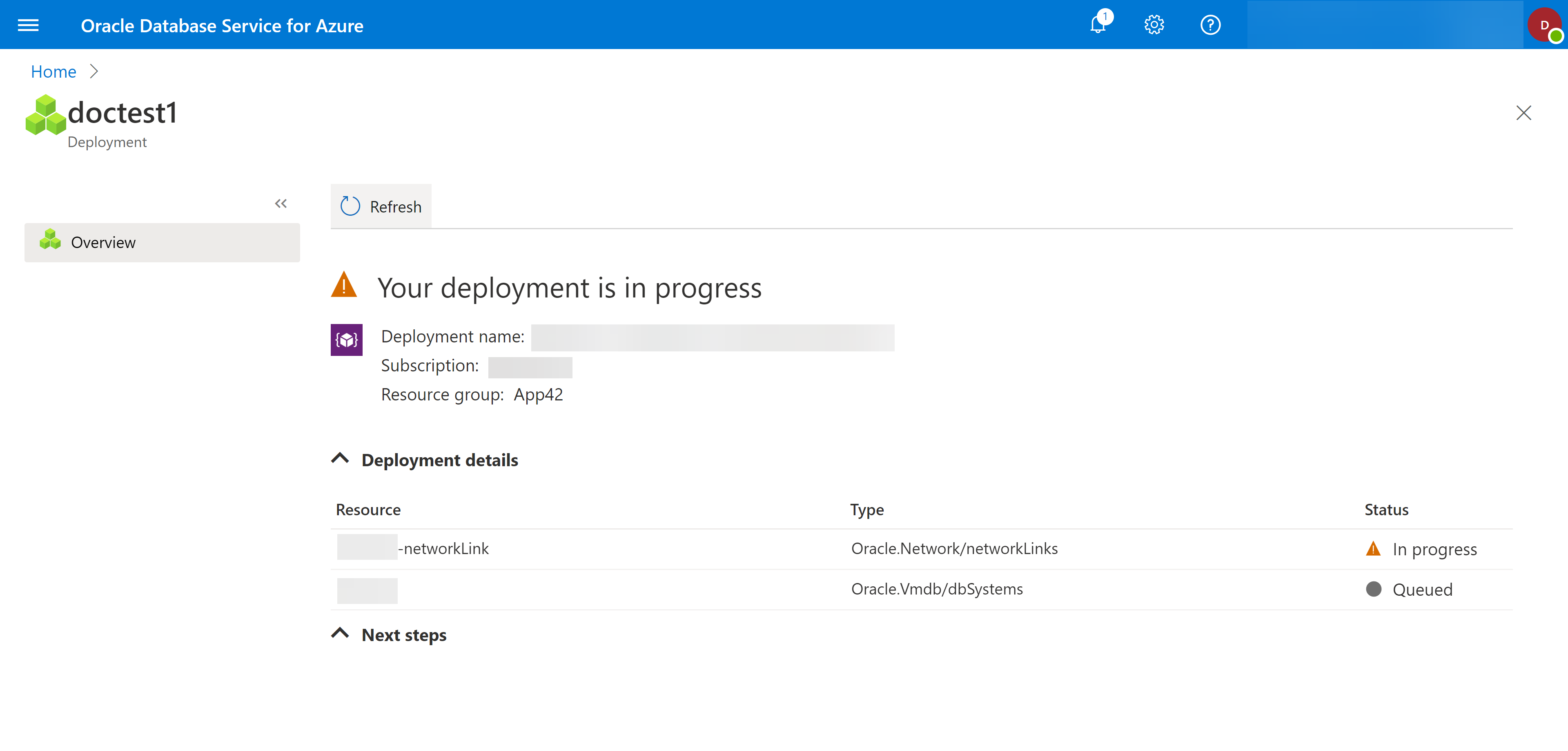Open the hamburger navigation menu

(x=28, y=25)
